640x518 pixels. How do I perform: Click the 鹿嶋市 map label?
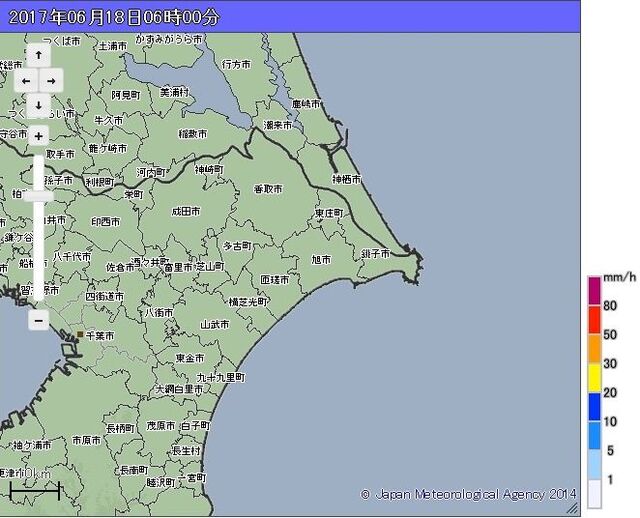(306, 104)
